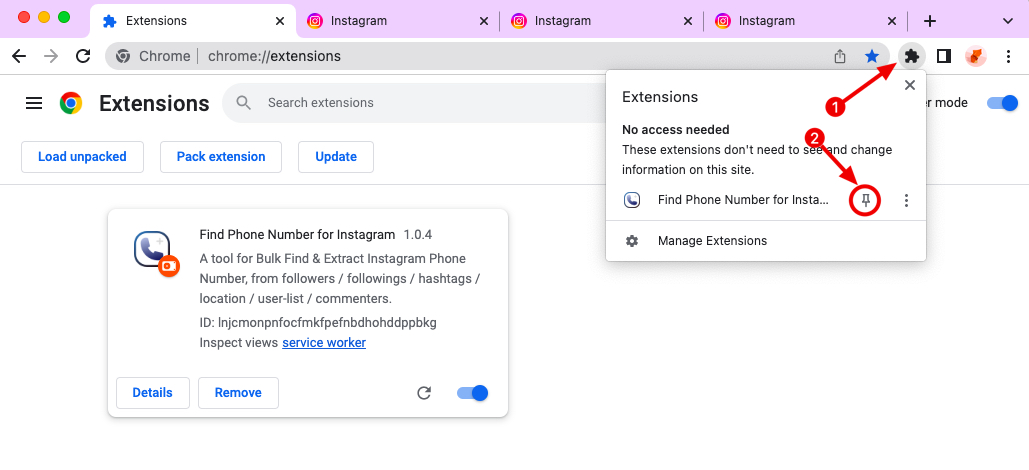Select Manage Extensions menu entry
The image size is (1029, 470).
coord(712,241)
